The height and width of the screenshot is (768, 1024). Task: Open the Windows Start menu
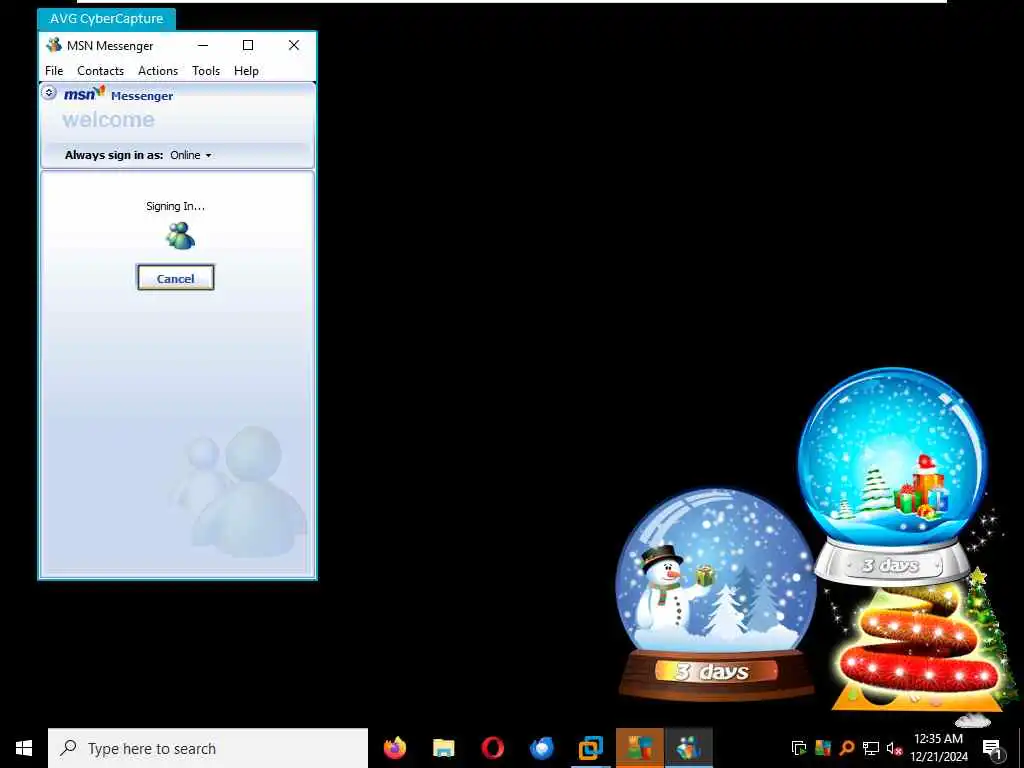(24, 748)
